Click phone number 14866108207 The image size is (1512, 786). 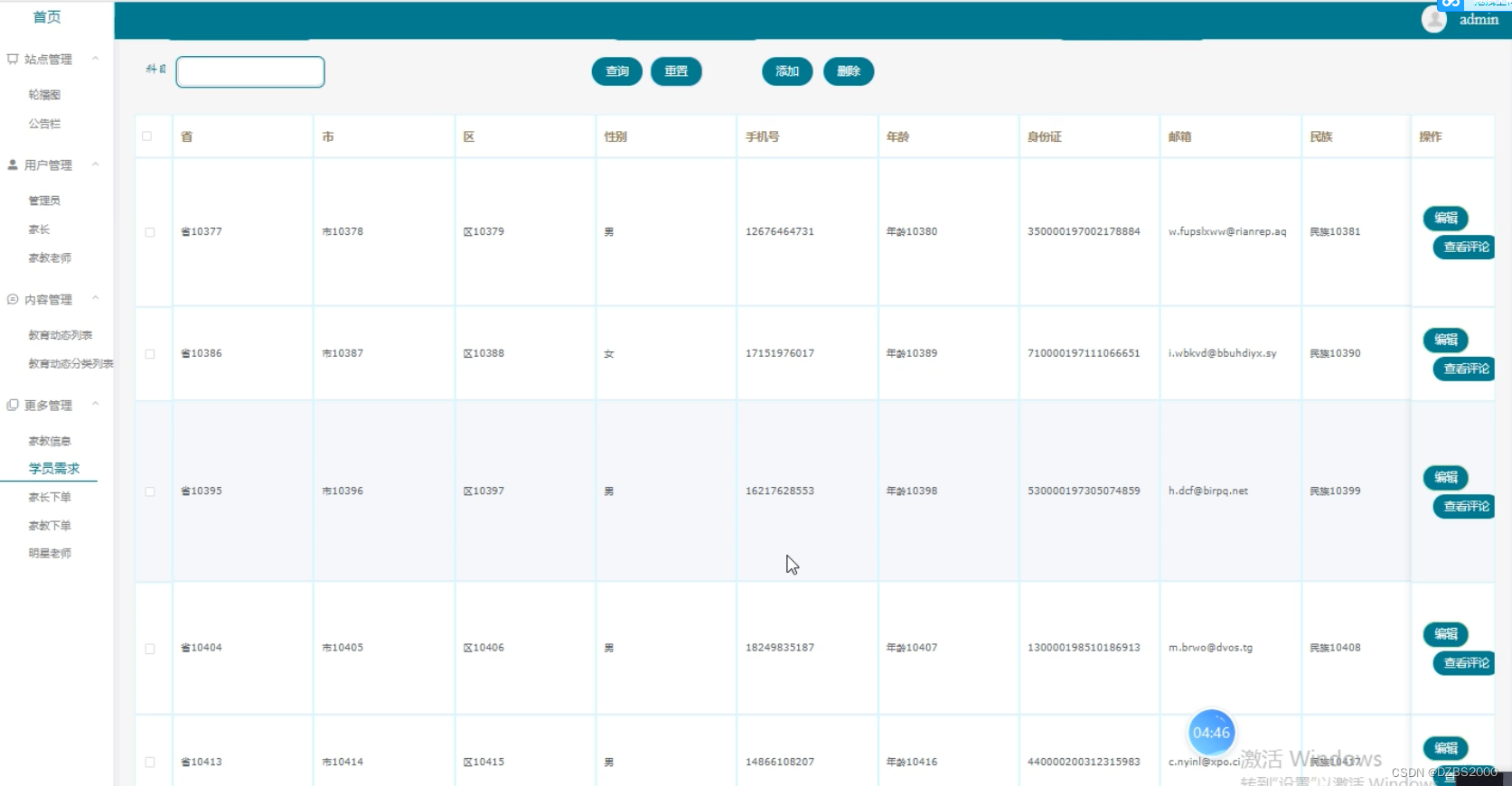[780, 763]
